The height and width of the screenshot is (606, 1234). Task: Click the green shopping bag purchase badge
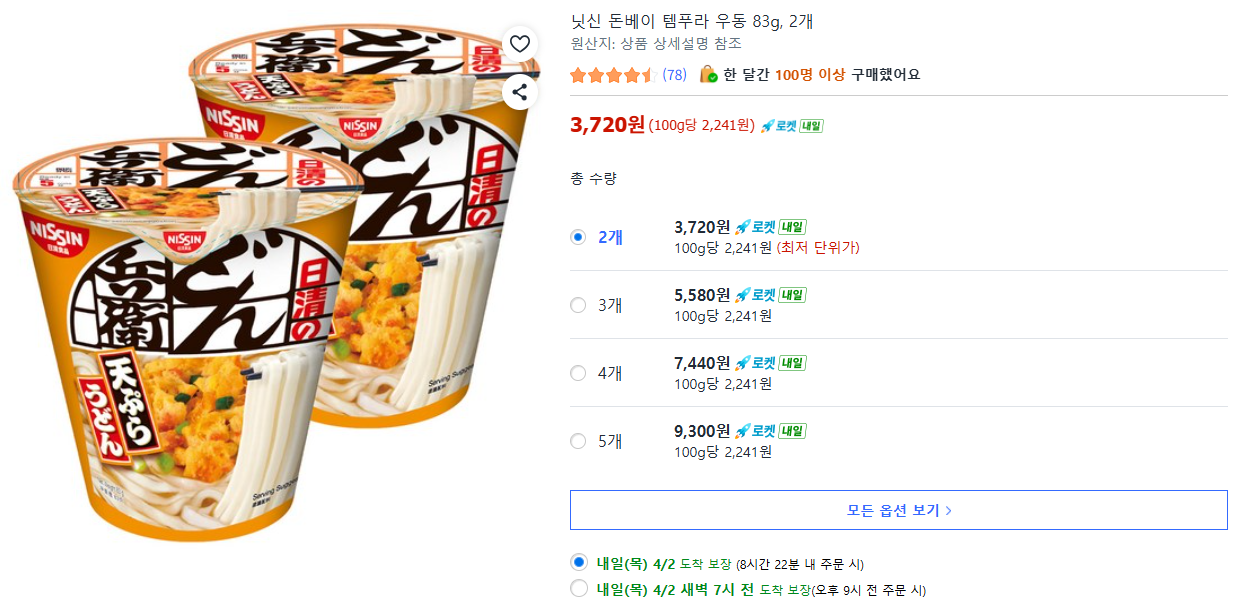(708, 74)
